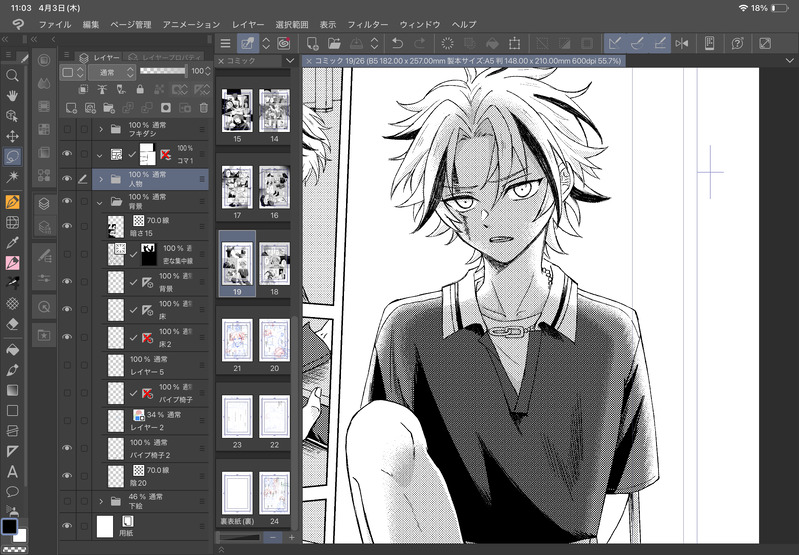Viewport: 799px width, 555px height.
Task: Select the black main color swatch
Action: [9, 526]
